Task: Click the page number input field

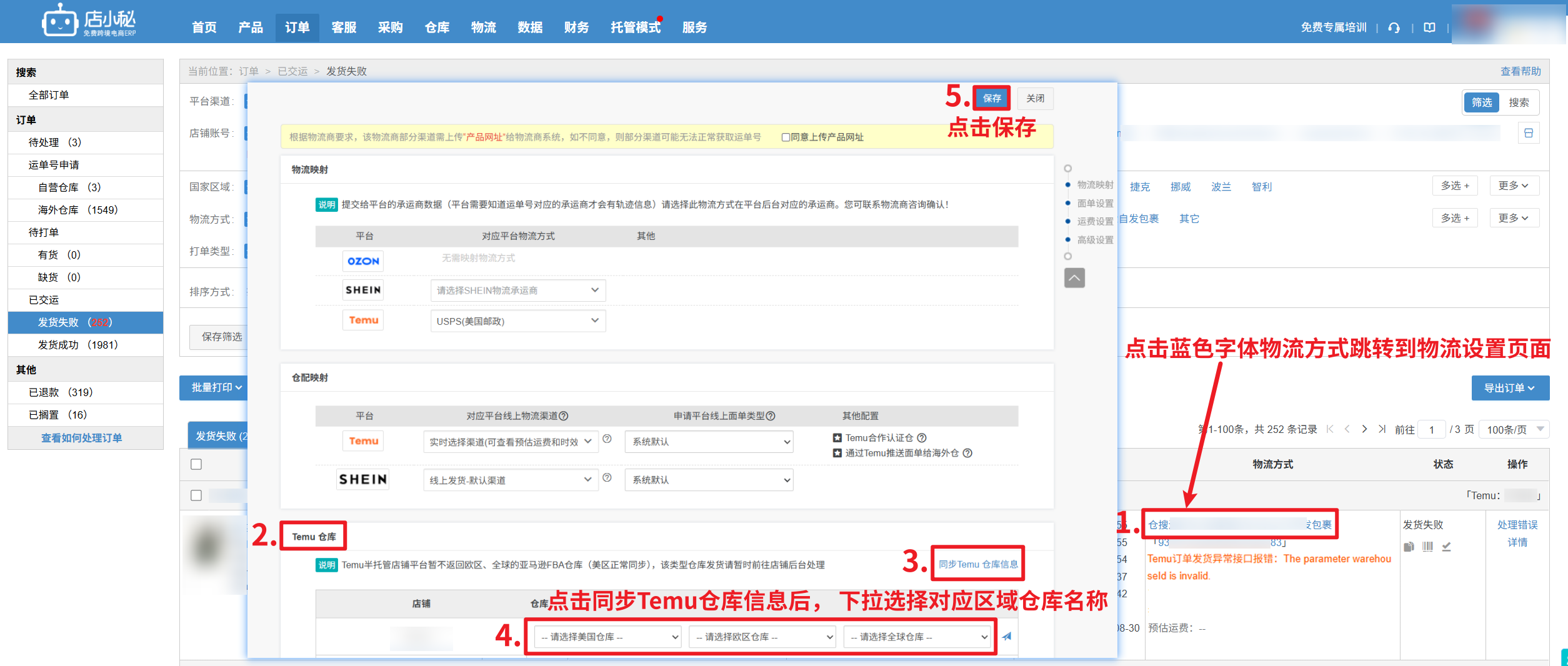Action: point(1431,430)
